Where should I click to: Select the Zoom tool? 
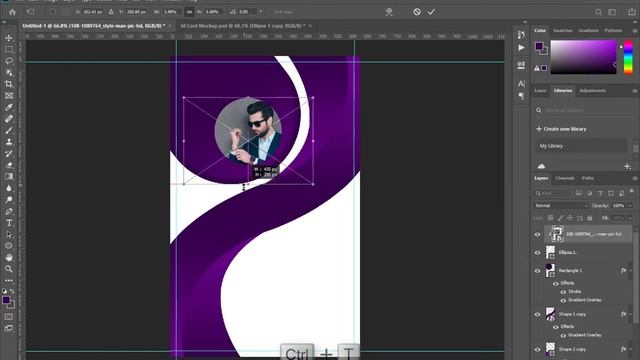pyautogui.click(x=9, y=269)
